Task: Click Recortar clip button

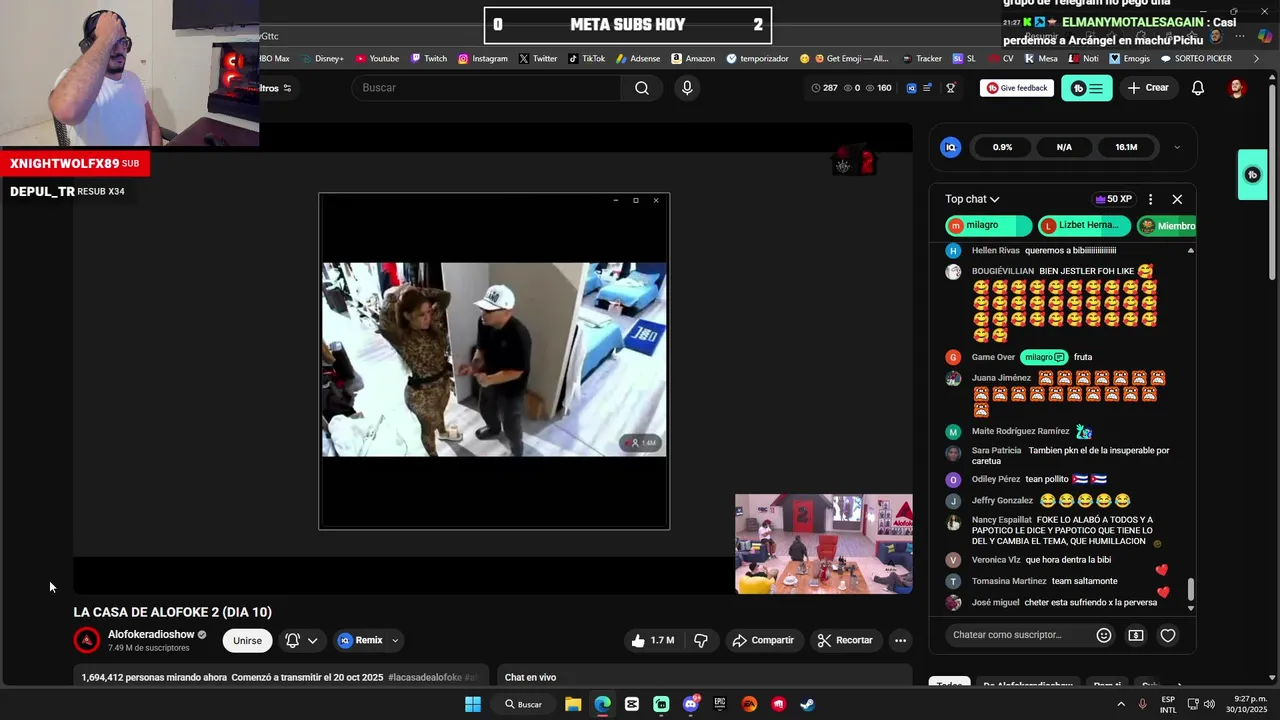Action: pos(845,640)
